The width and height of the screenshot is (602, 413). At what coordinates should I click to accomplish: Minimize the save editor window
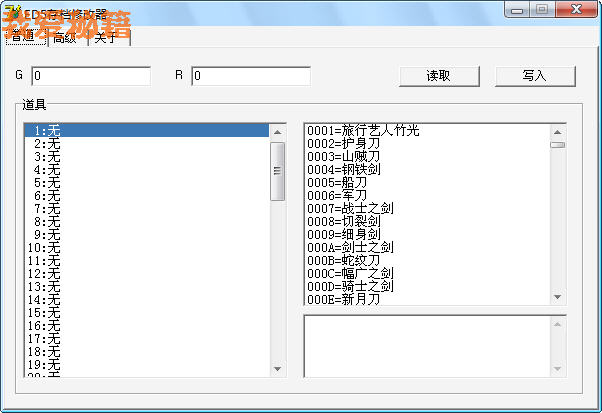coord(517,9)
